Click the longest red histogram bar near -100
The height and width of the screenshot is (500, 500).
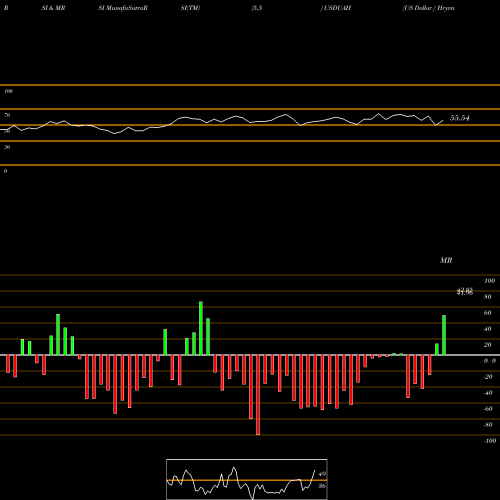point(258,395)
